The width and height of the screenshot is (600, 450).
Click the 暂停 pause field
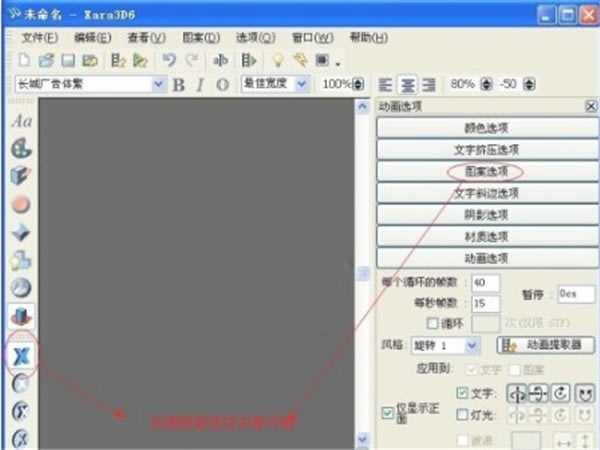tap(576, 294)
